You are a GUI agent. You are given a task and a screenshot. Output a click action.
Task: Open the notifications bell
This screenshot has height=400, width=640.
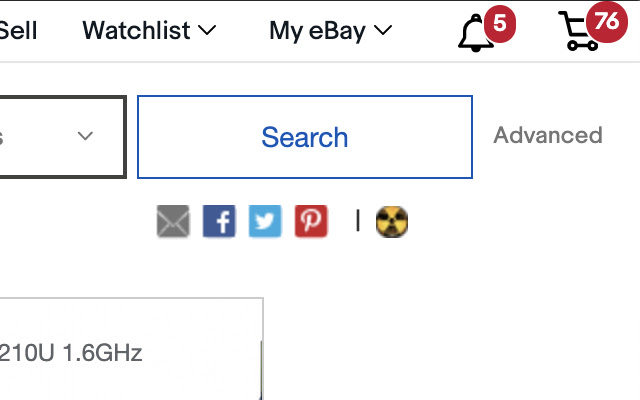pyautogui.click(x=476, y=35)
